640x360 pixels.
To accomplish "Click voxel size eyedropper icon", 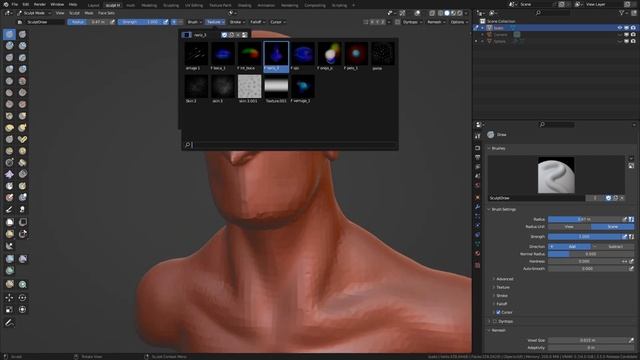I will [631, 340].
